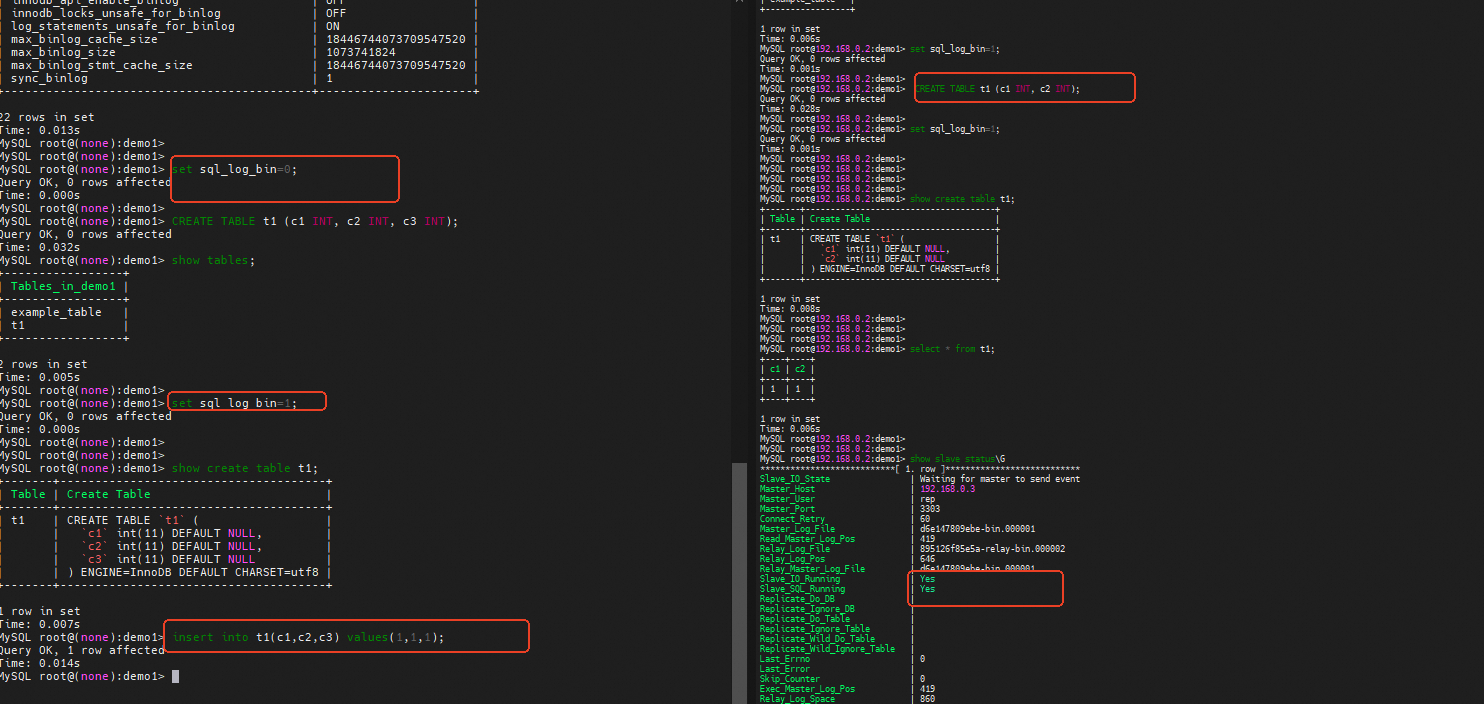Click the 'show tables;' command

click(214, 260)
